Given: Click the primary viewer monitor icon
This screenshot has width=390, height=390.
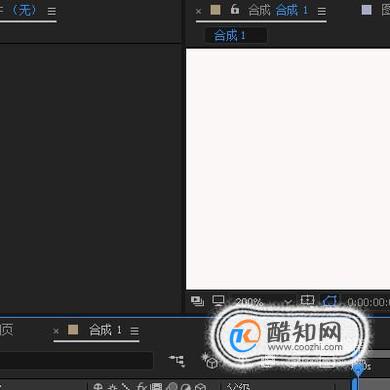Looking at the screenshot, I should [x=218, y=301].
